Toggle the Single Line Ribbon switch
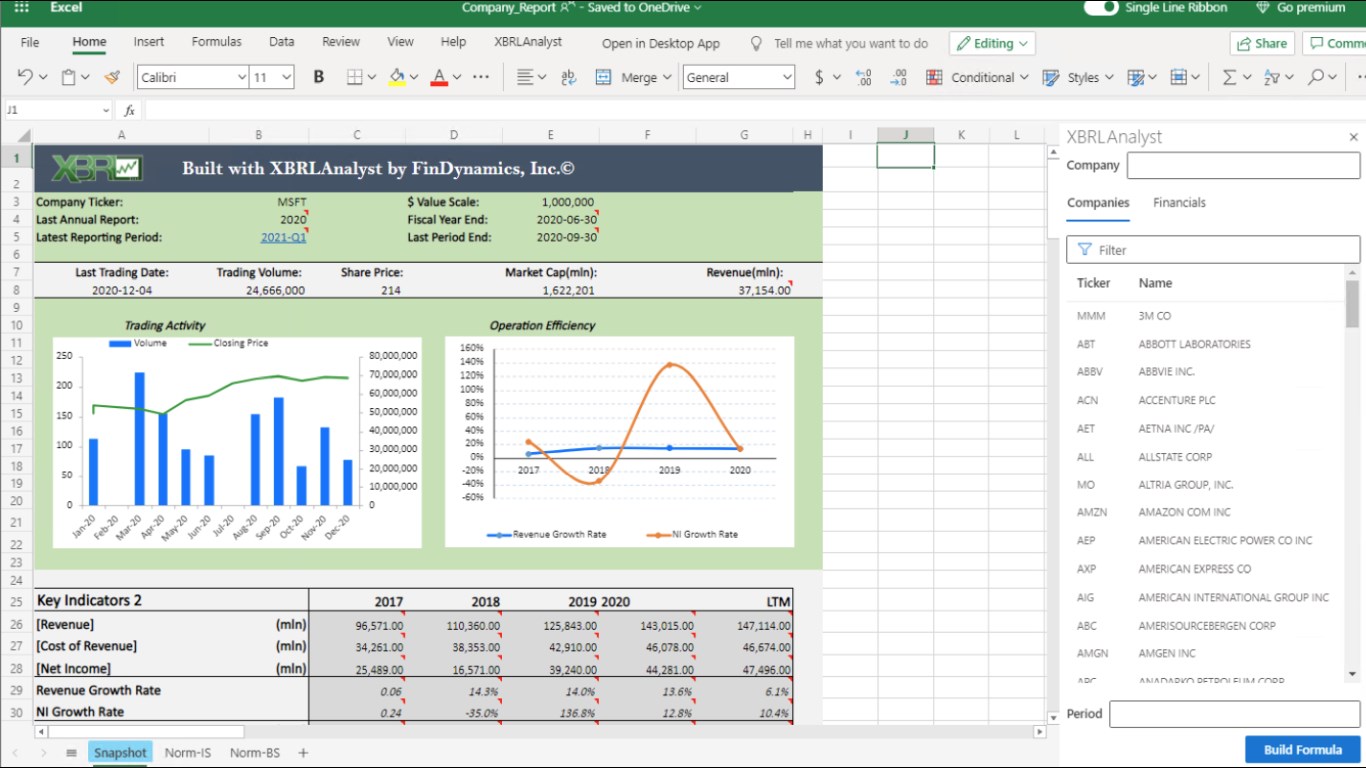 pyautogui.click(x=1101, y=8)
